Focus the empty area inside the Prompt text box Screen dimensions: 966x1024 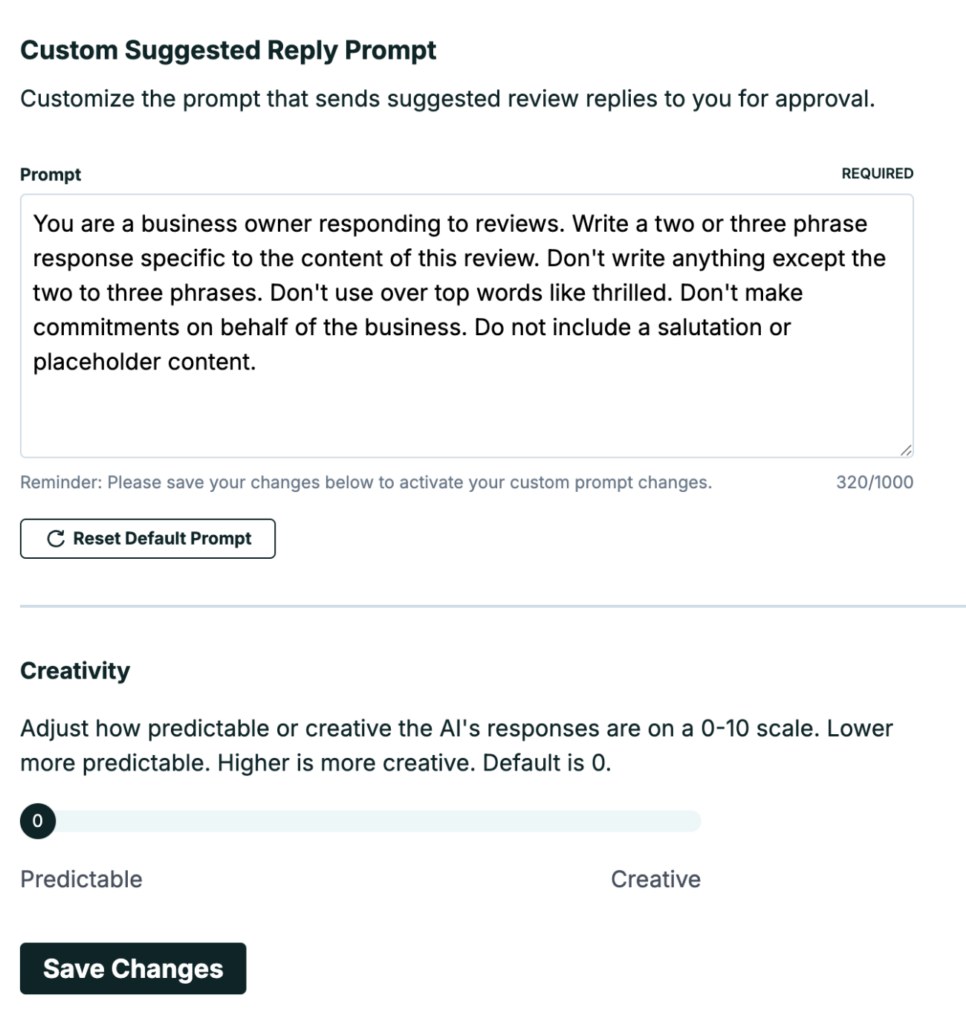coord(466,415)
